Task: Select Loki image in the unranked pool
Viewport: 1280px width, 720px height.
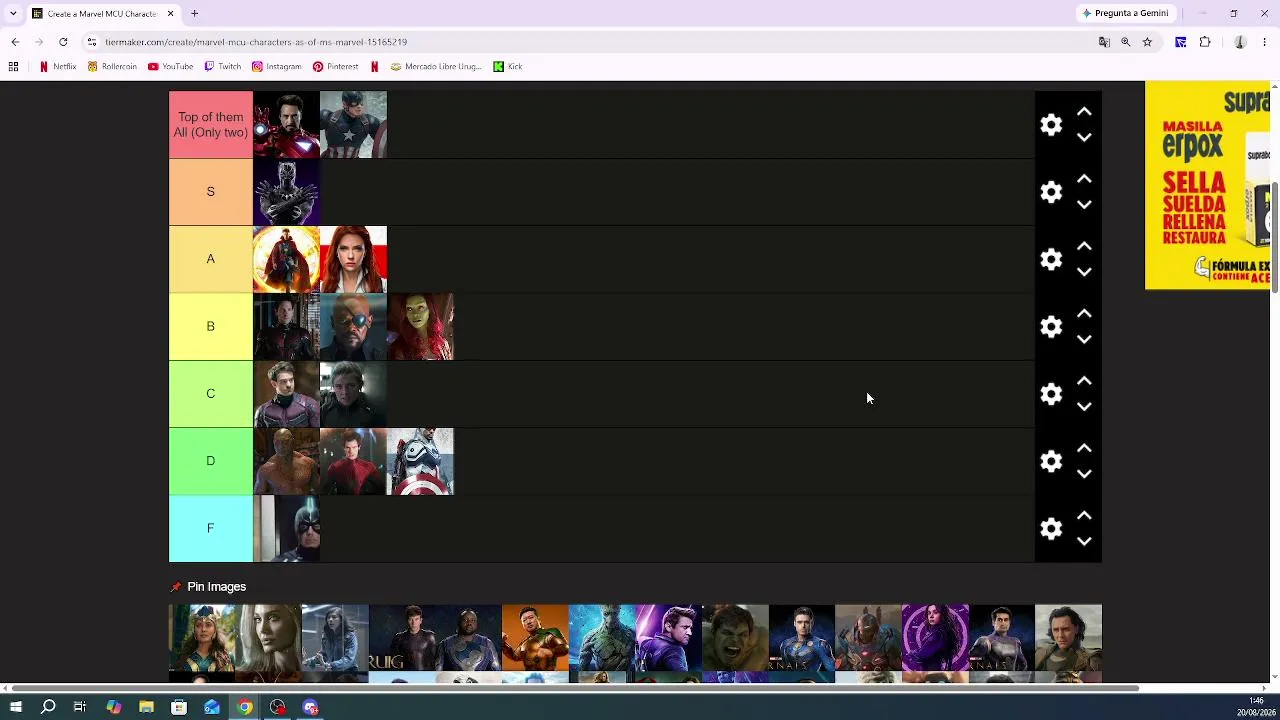Action: tap(1068, 637)
